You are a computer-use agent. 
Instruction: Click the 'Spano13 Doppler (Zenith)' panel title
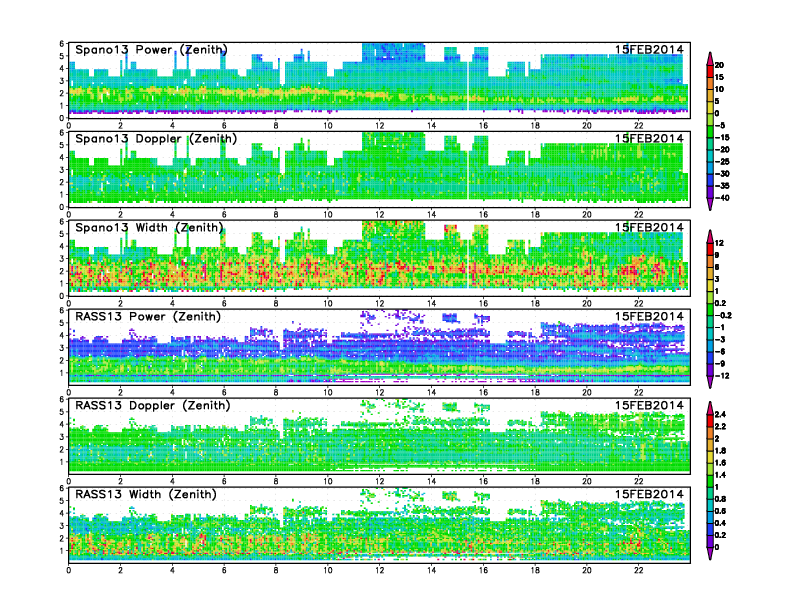(156, 138)
